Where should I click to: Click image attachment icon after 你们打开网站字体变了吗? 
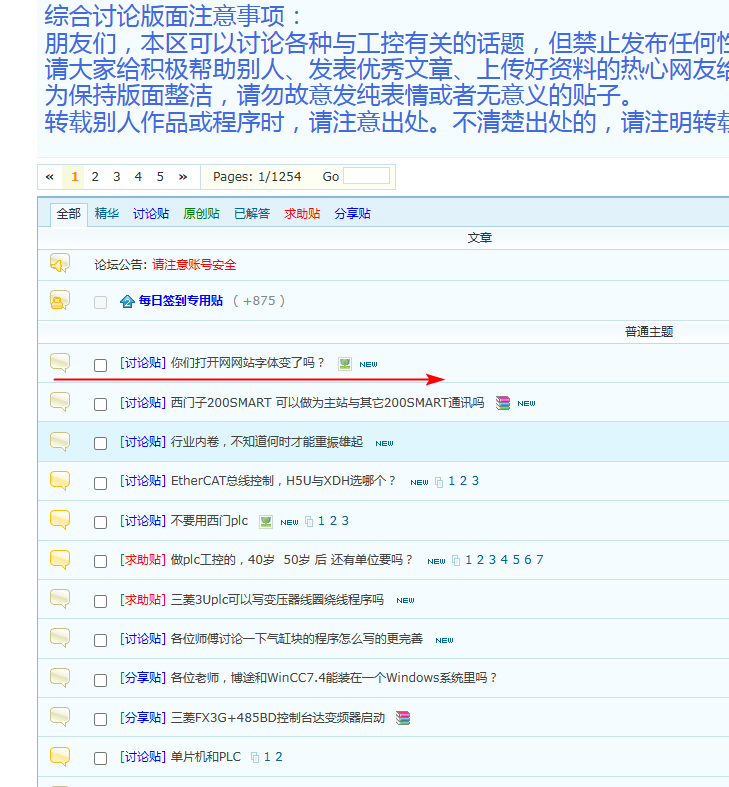(x=345, y=363)
